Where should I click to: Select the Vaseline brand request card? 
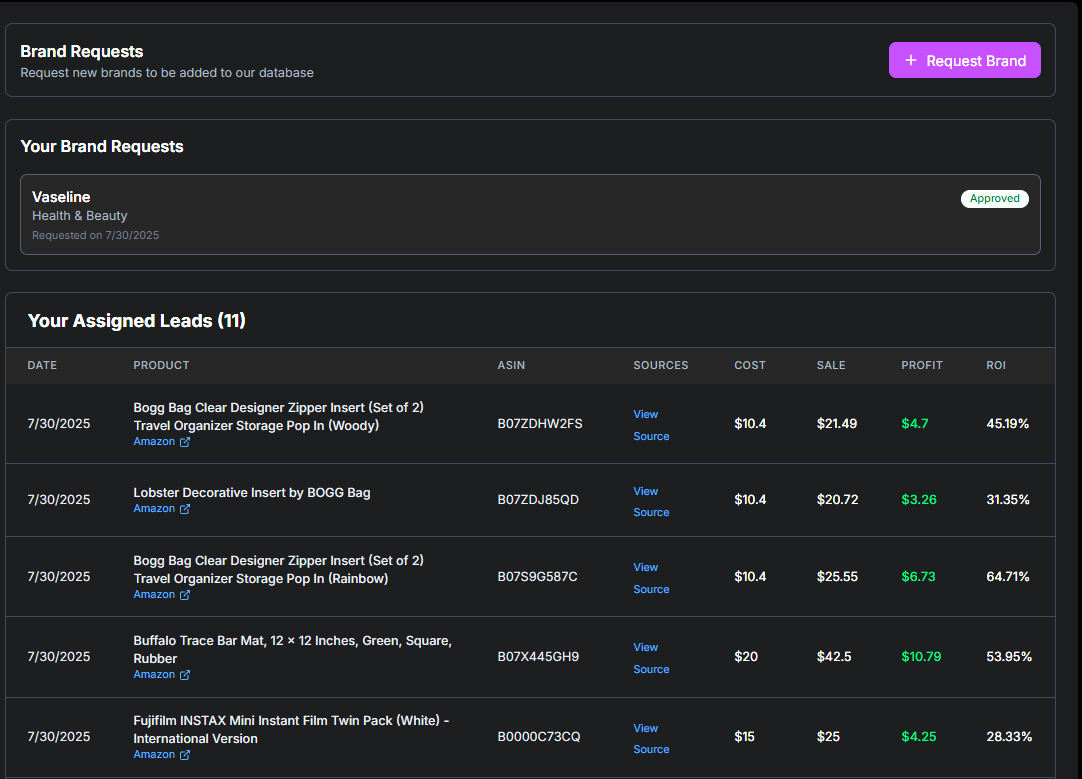click(x=530, y=215)
